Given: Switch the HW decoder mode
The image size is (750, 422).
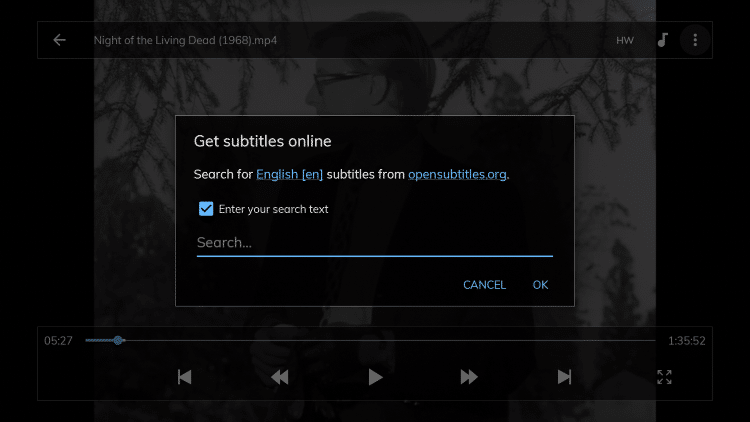Looking at the screenshot, I should coord(625,40).
